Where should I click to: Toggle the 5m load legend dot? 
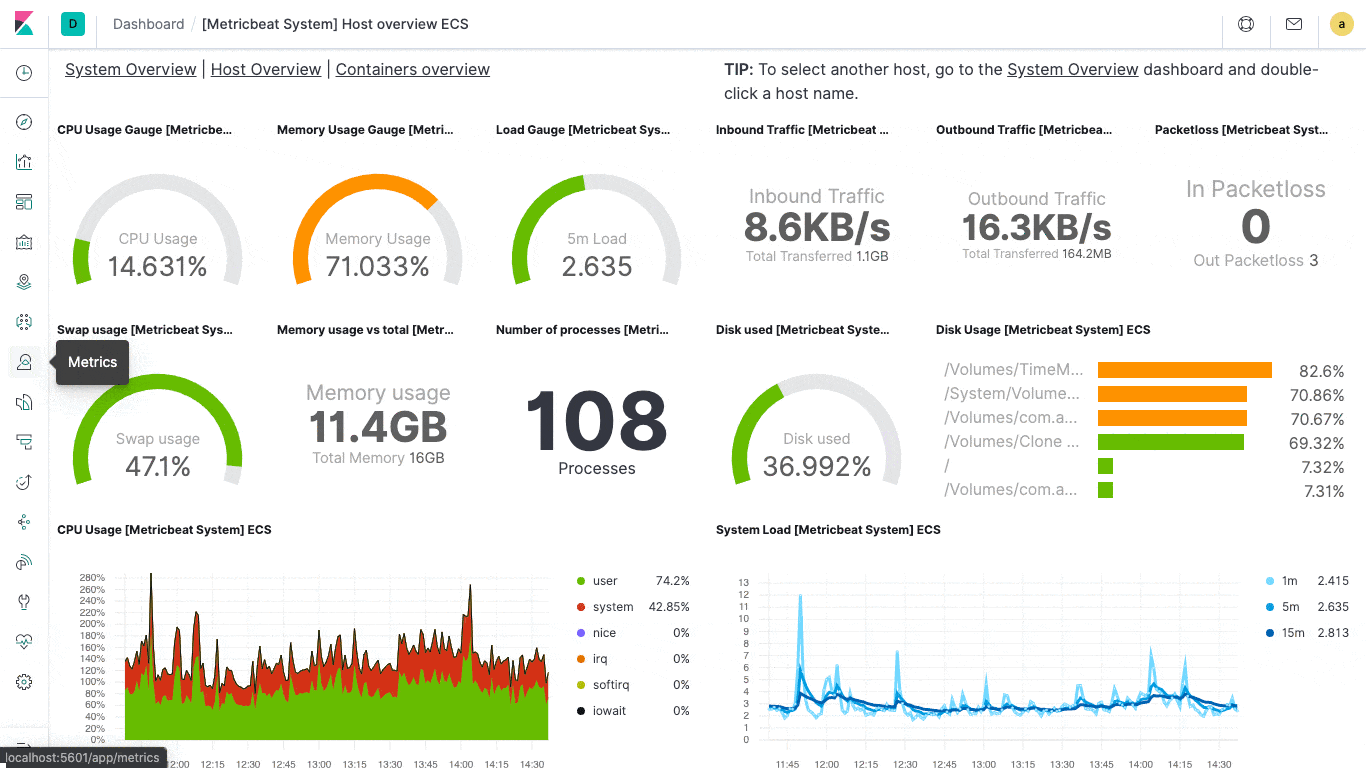(x=1270, y=607)
